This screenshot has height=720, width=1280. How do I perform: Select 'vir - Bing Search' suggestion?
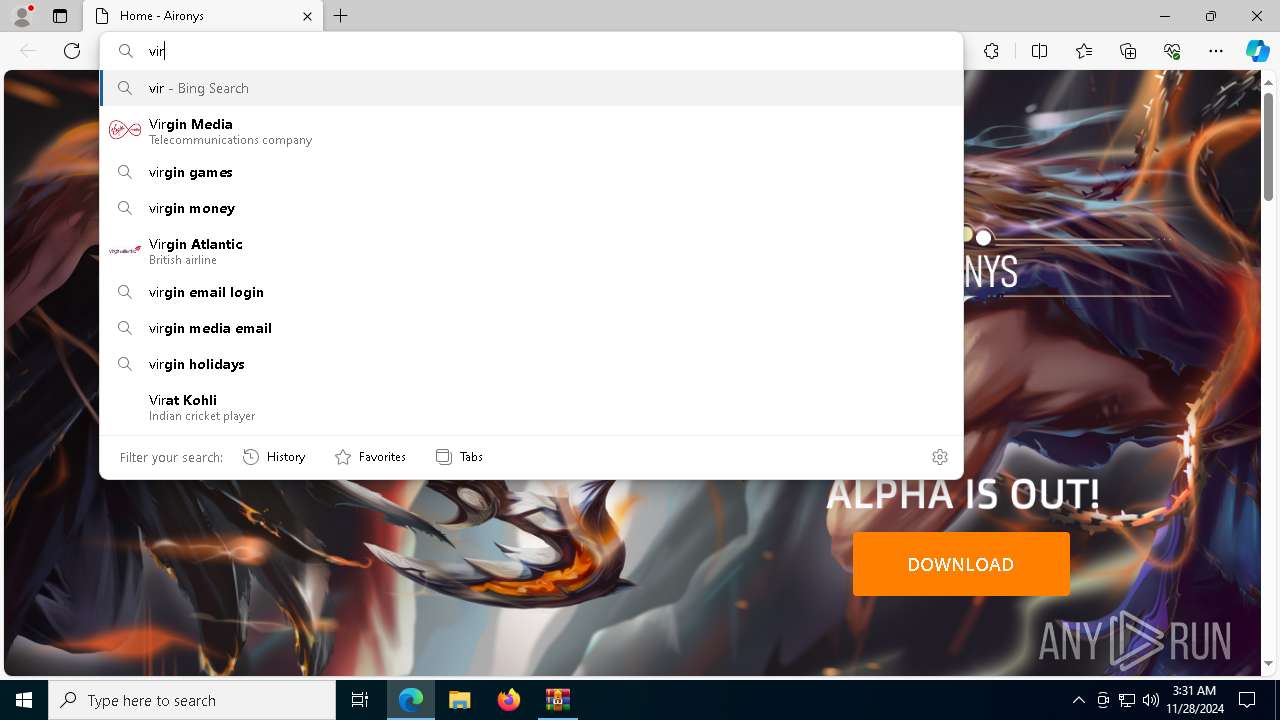coord(531,88)
